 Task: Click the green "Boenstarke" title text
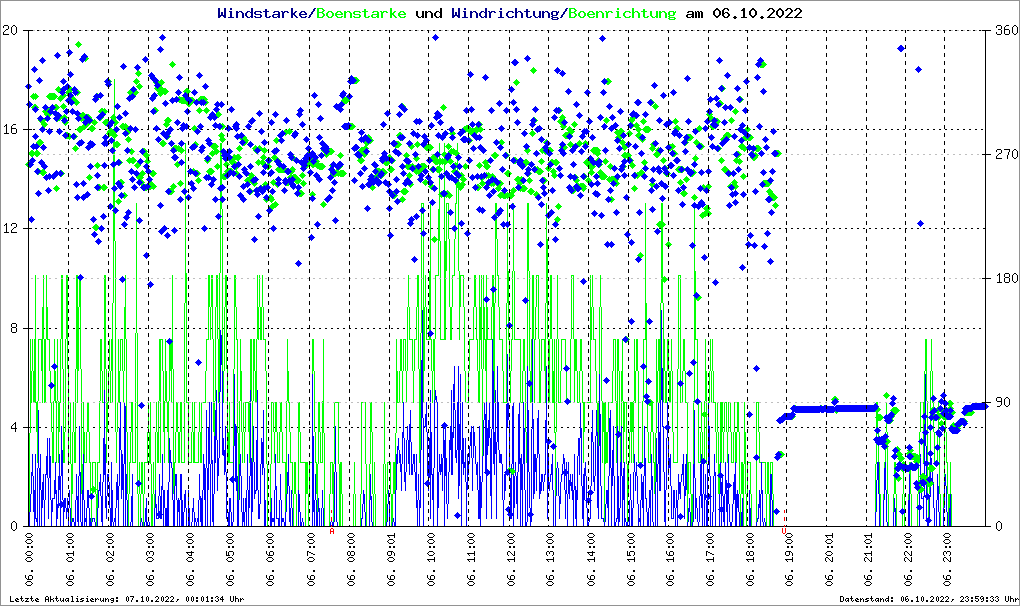tap(361, 14)
